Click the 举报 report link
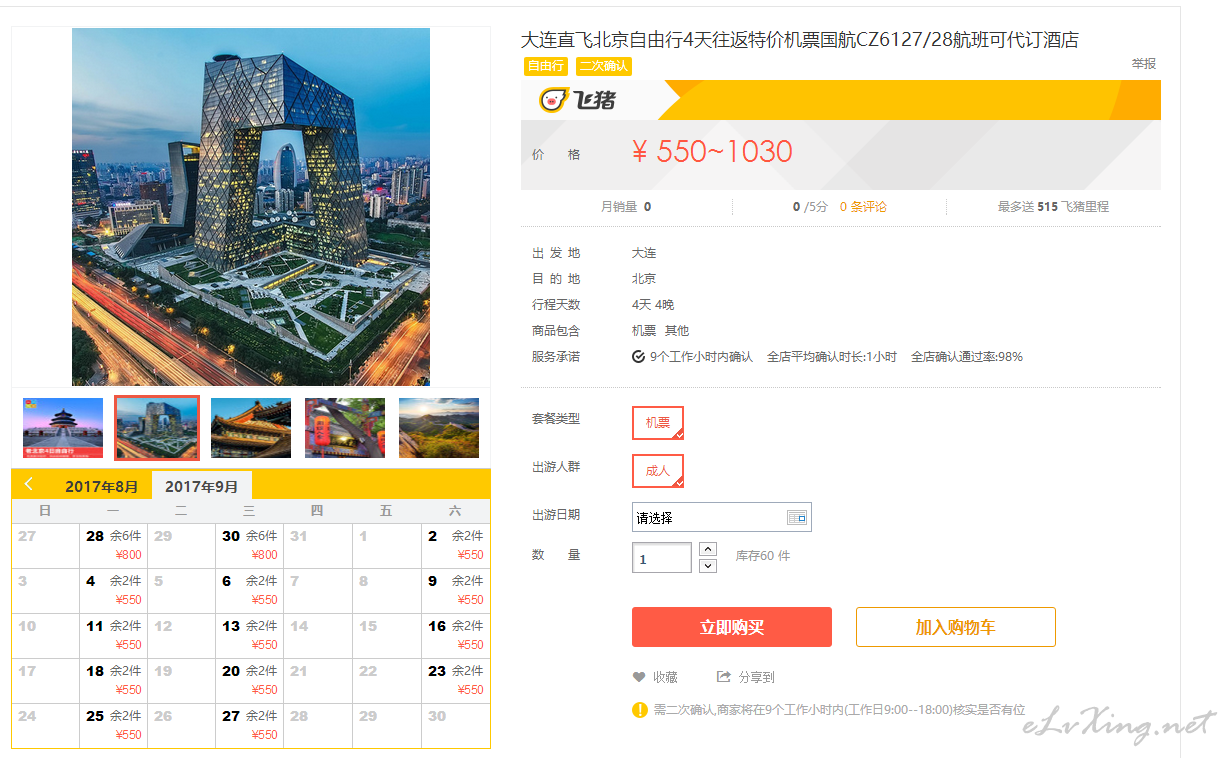The height and width of the screenshot is (758, 1227). [x=1143, y=63]
